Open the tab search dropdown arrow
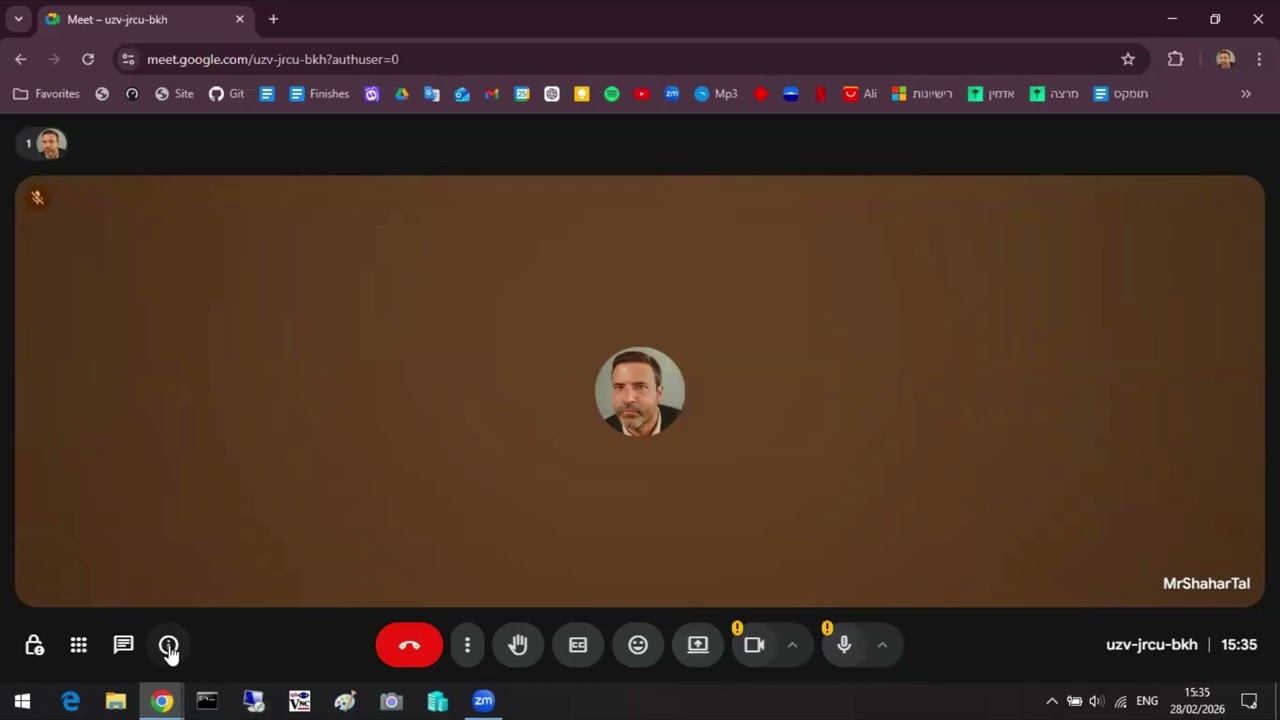 point(18,19)
